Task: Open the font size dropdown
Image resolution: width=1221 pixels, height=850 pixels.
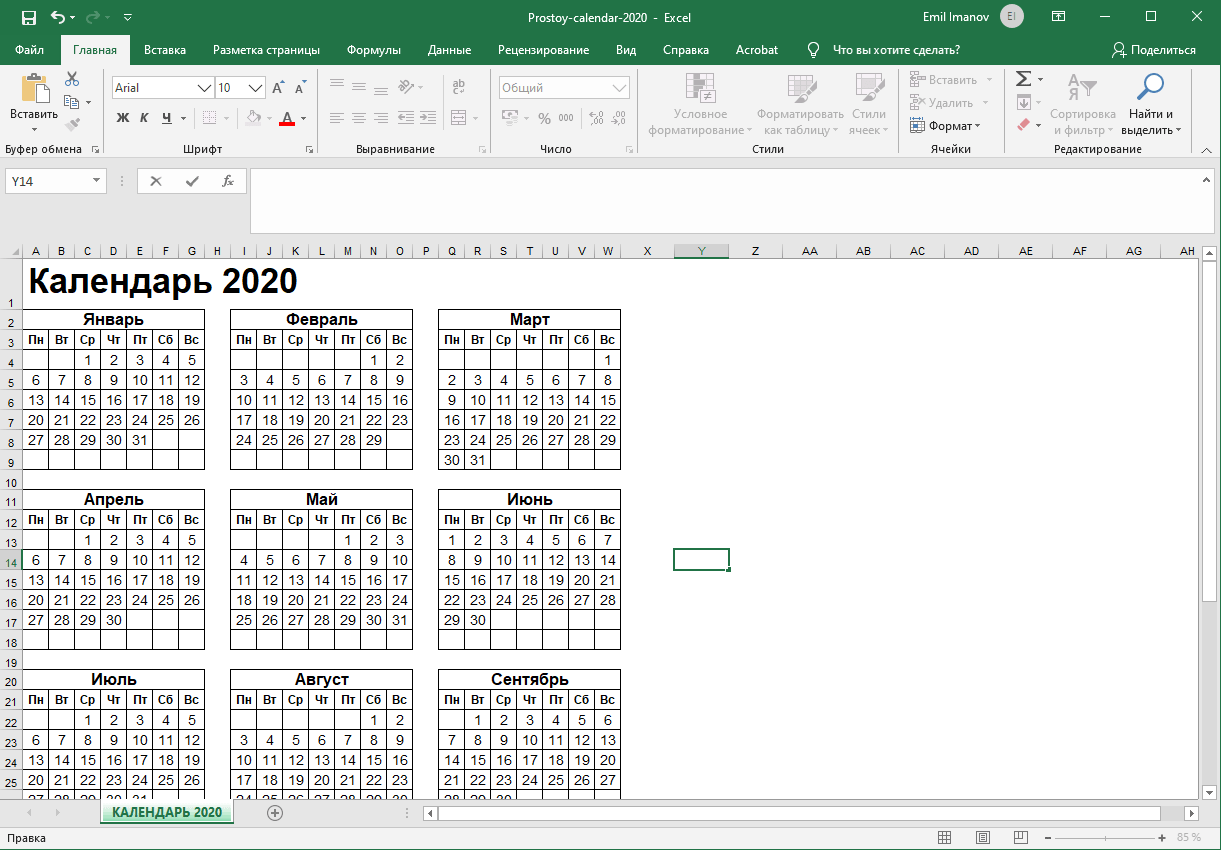Action: tap(255, 88)
